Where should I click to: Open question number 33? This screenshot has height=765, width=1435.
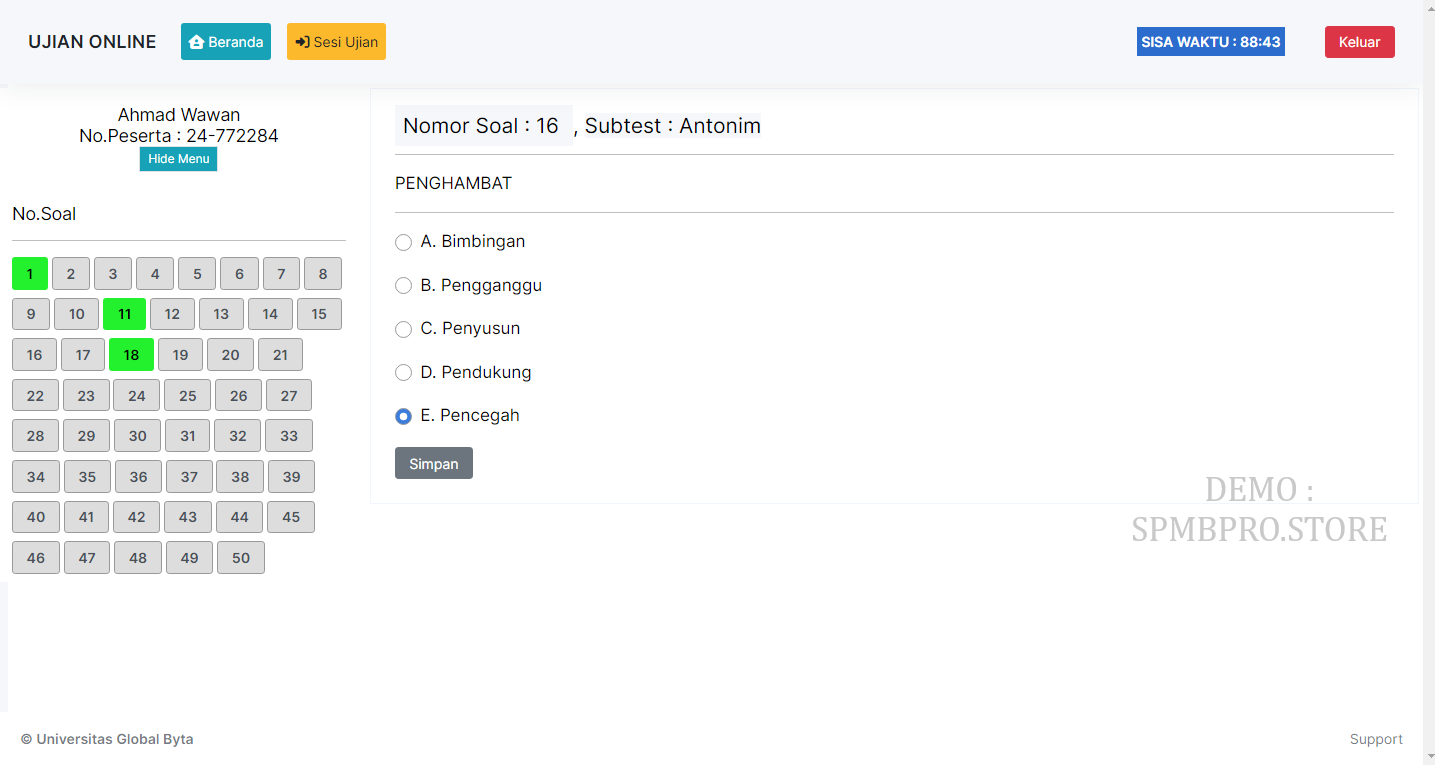pos(289,436)
